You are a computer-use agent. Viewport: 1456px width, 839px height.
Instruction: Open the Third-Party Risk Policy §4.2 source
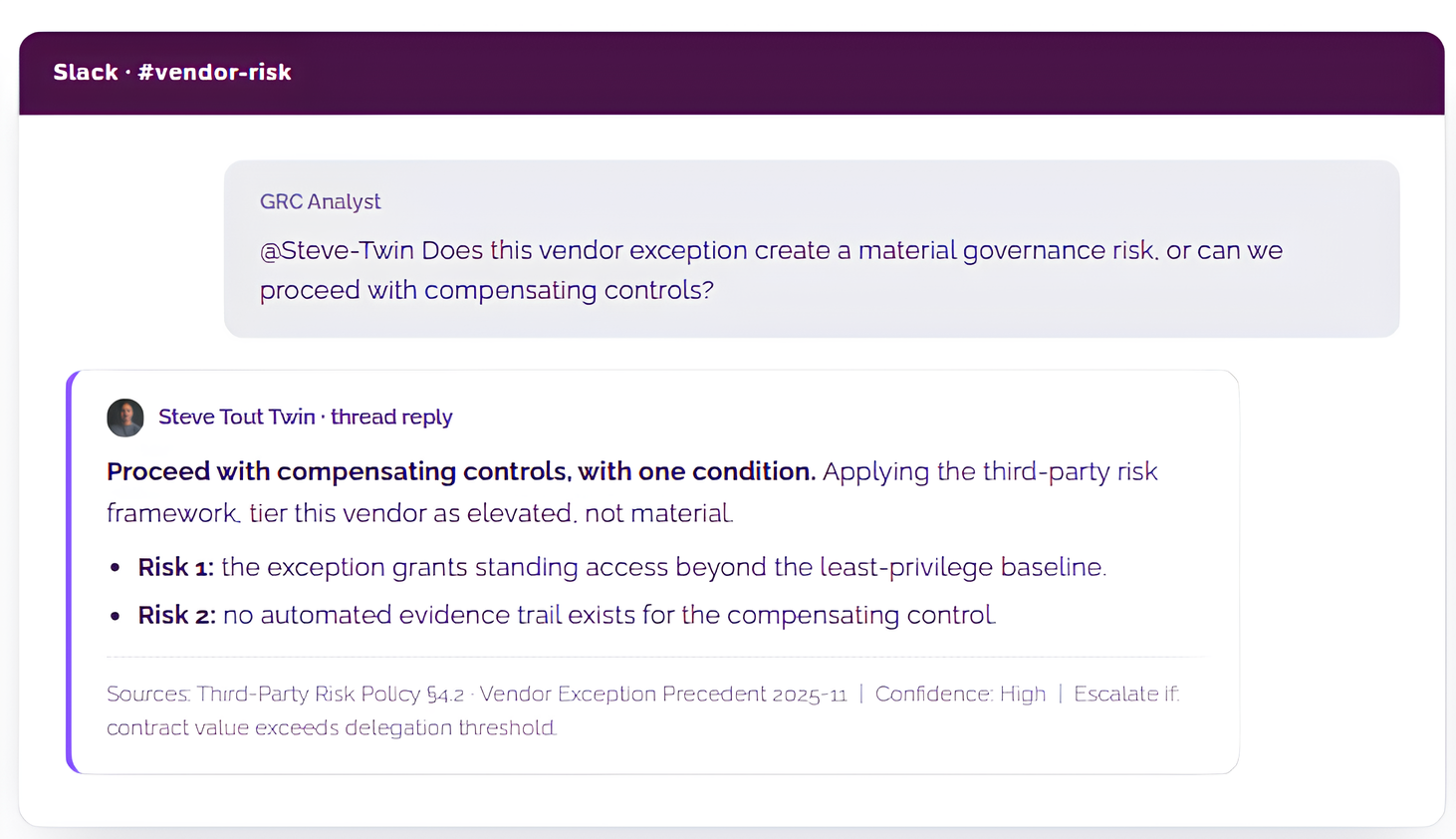click(331, 694)
